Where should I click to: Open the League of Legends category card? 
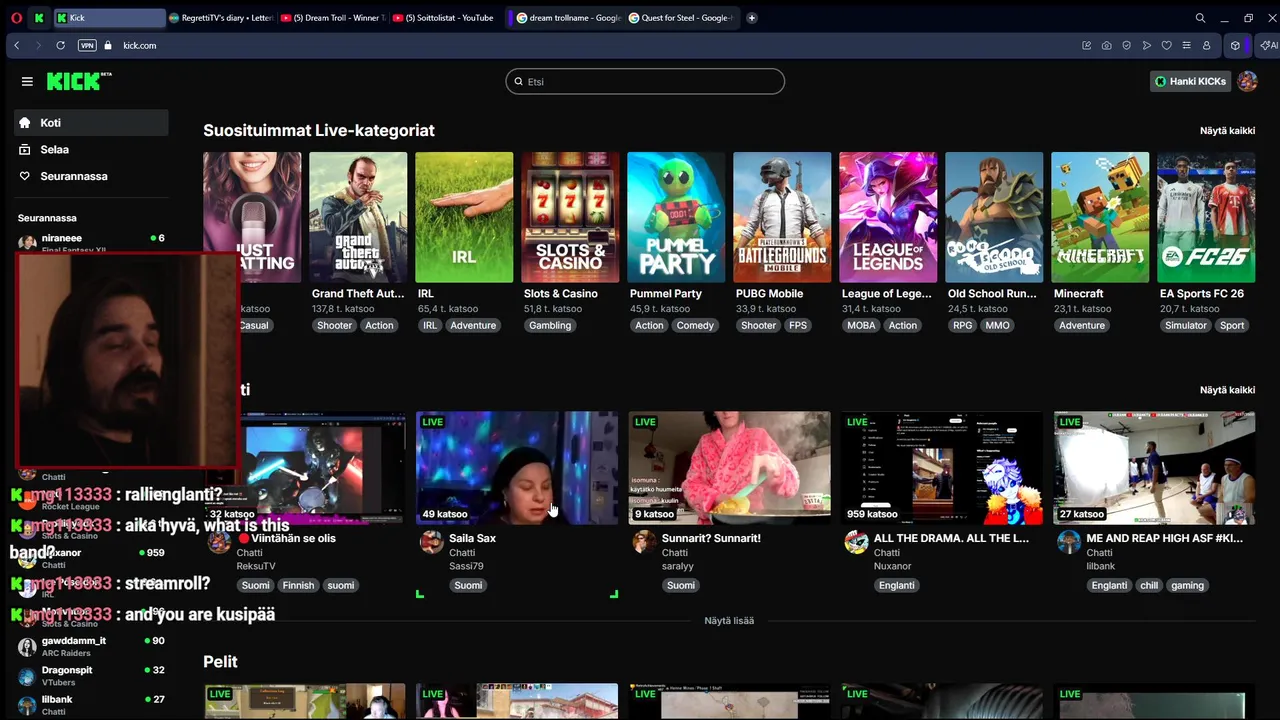[x=888, y=217]
